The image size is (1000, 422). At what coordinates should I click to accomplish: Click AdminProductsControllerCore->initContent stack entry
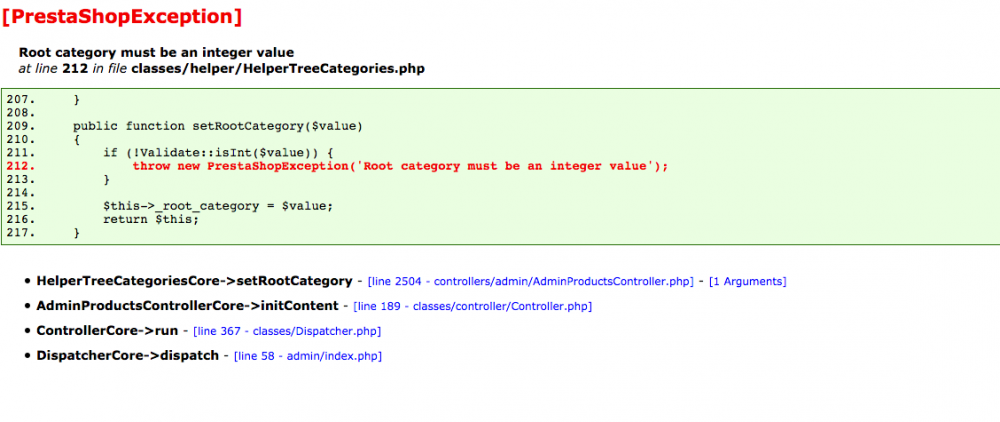[x=188, y=306]
